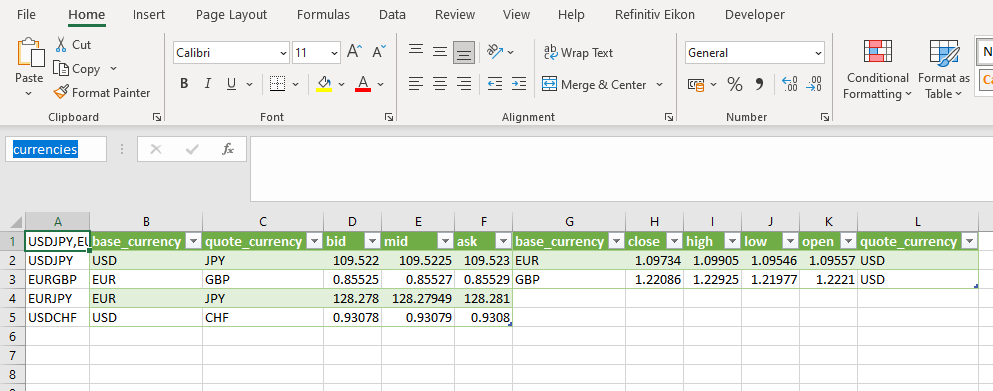Toggle Wrap Text
The height and width of the screenshot is (391, 993).
pyautogui.click(x=578, y=53)
